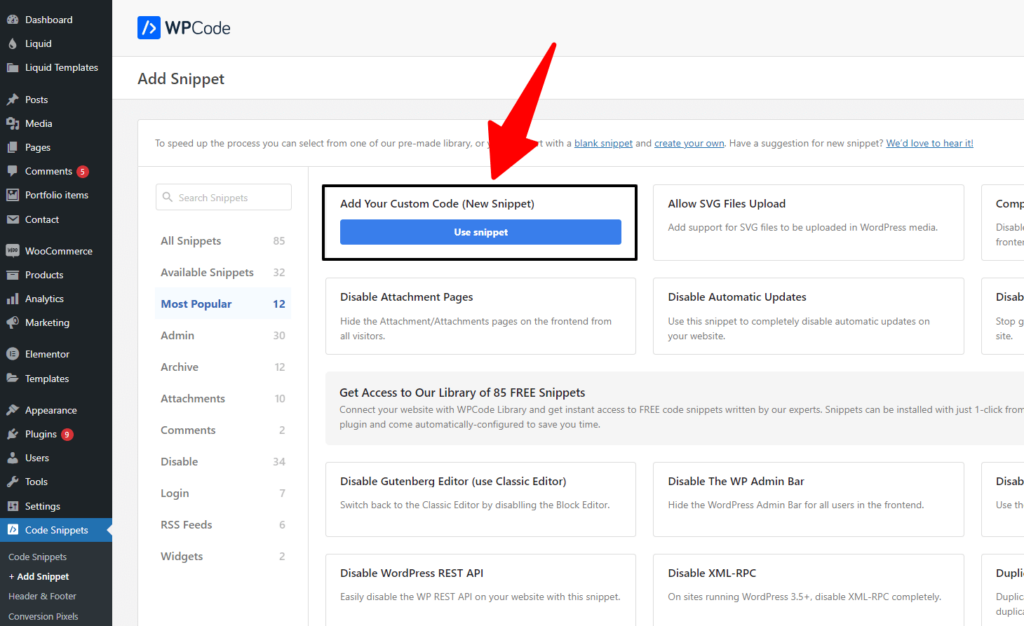Select the Code Snippets scissors icon
Viewport: 1024px width, 626px height.
(14, 530)
